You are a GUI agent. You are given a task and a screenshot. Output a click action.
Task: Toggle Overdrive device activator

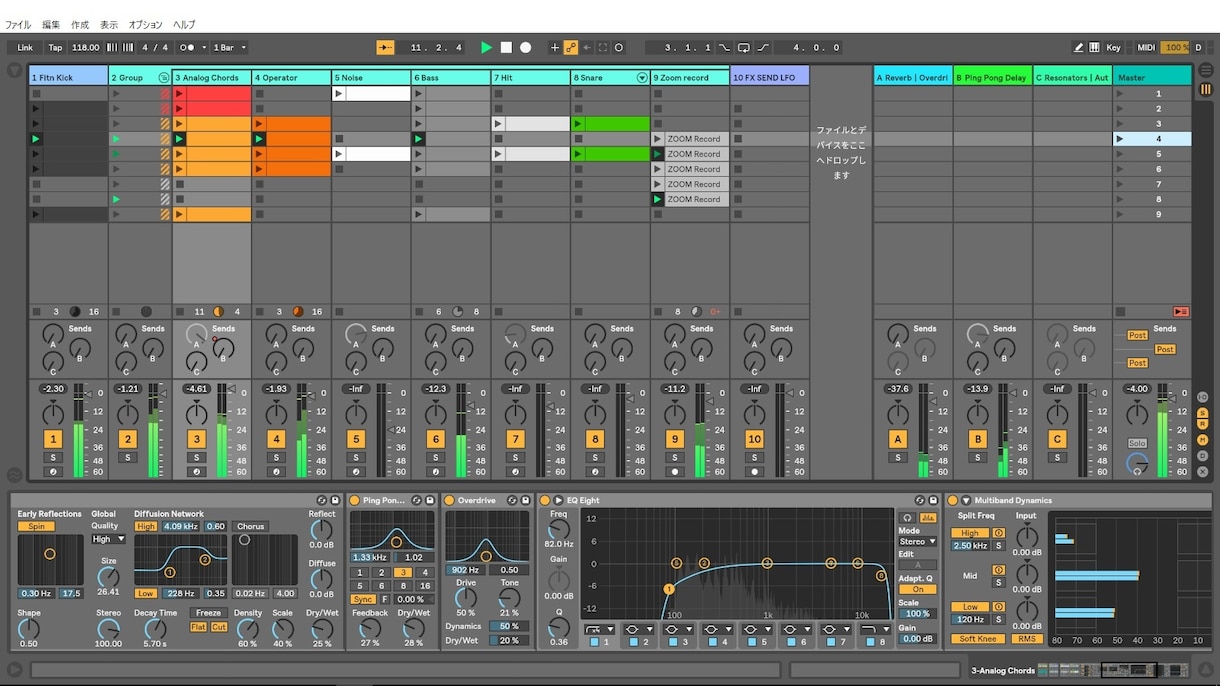pos(450,500)
